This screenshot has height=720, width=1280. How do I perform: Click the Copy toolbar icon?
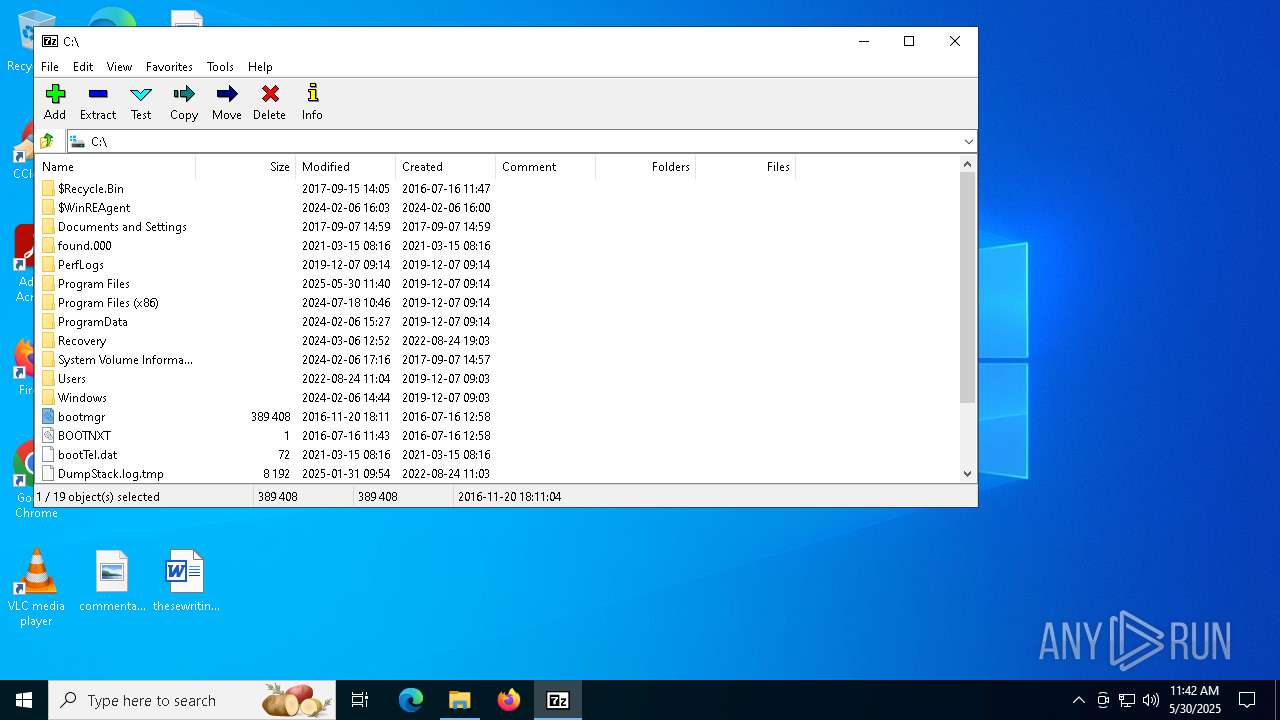(184, 102)
